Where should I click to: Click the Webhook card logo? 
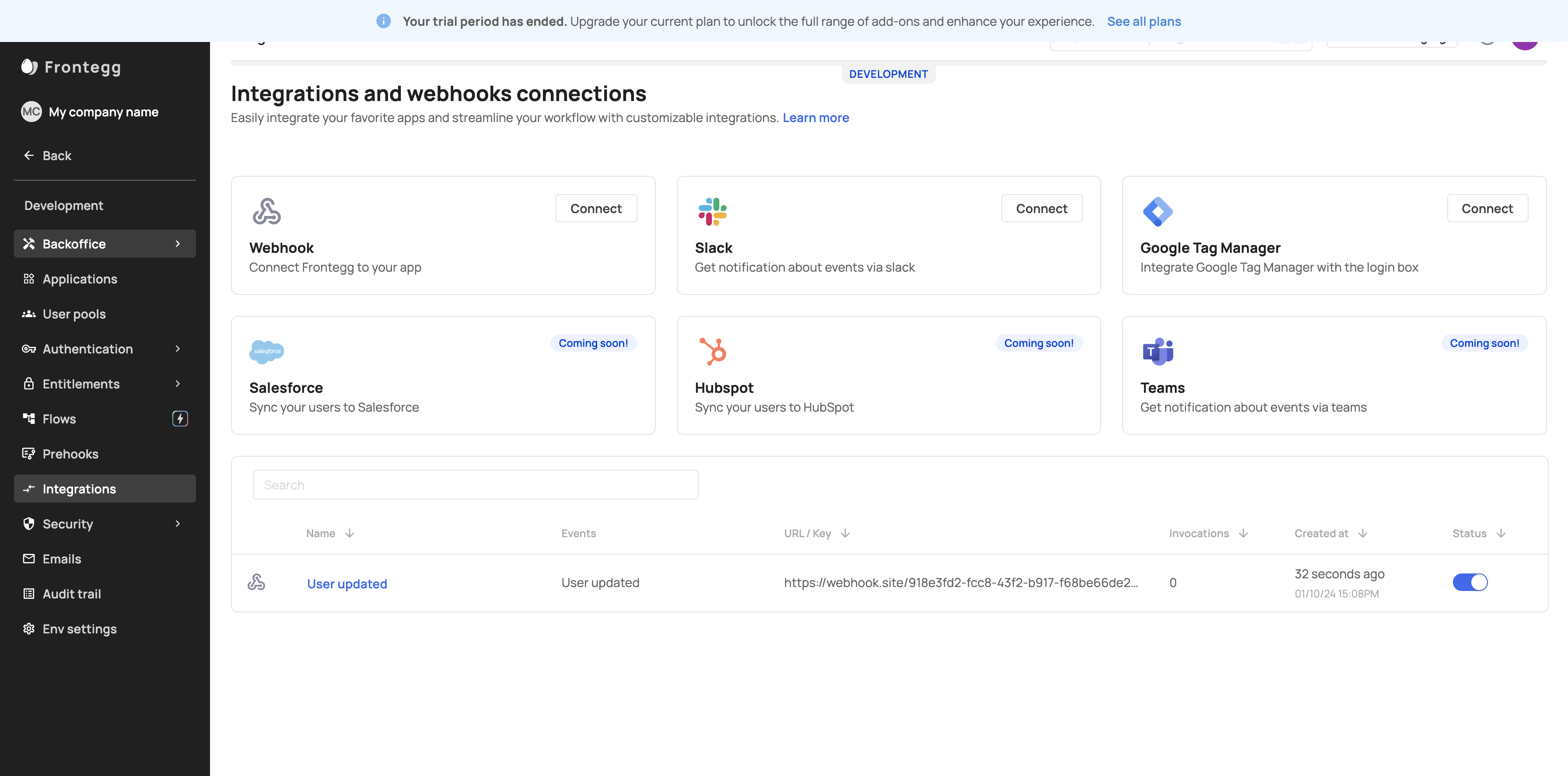[x=266, y=211]
